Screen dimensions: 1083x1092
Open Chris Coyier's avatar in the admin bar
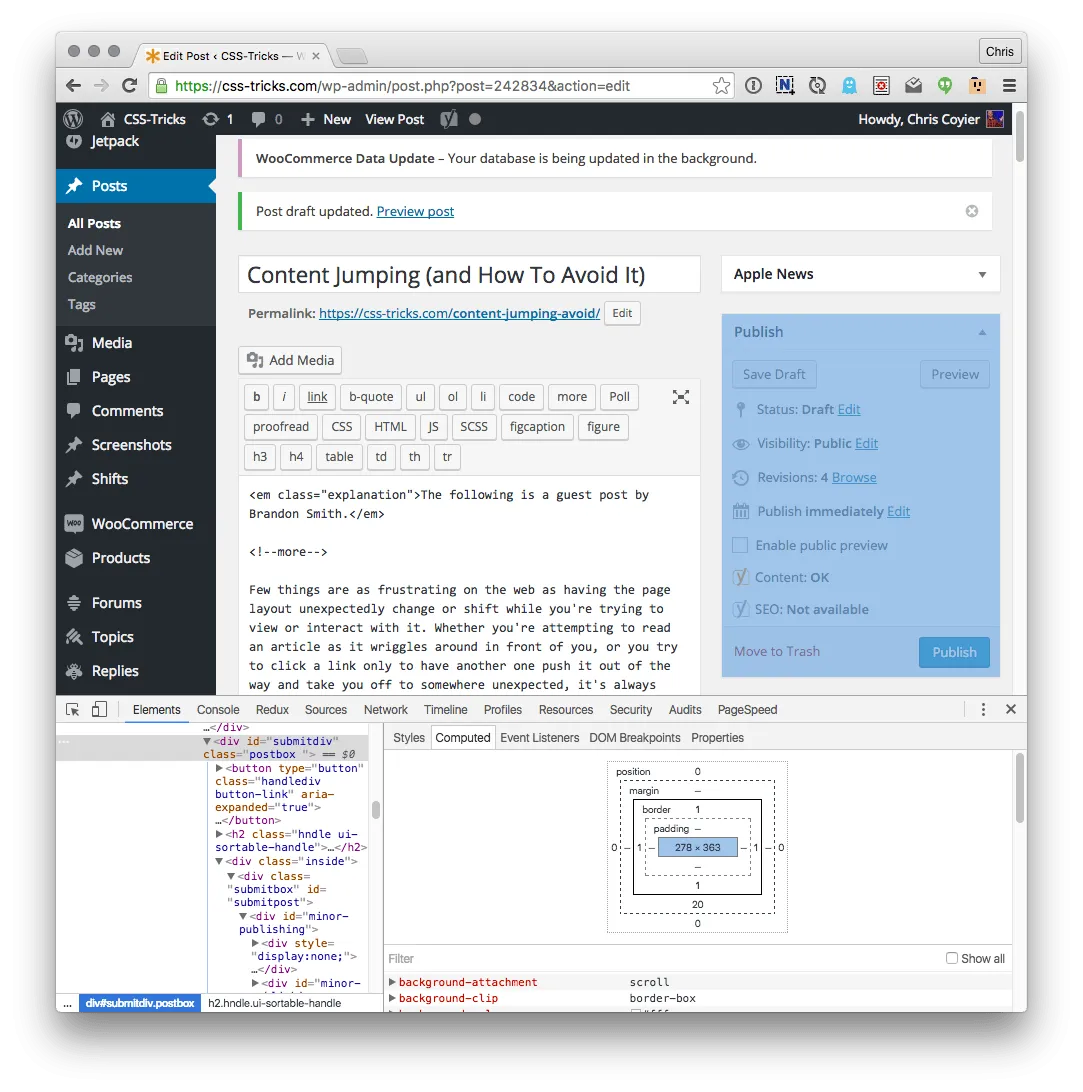tap(995, 119)
